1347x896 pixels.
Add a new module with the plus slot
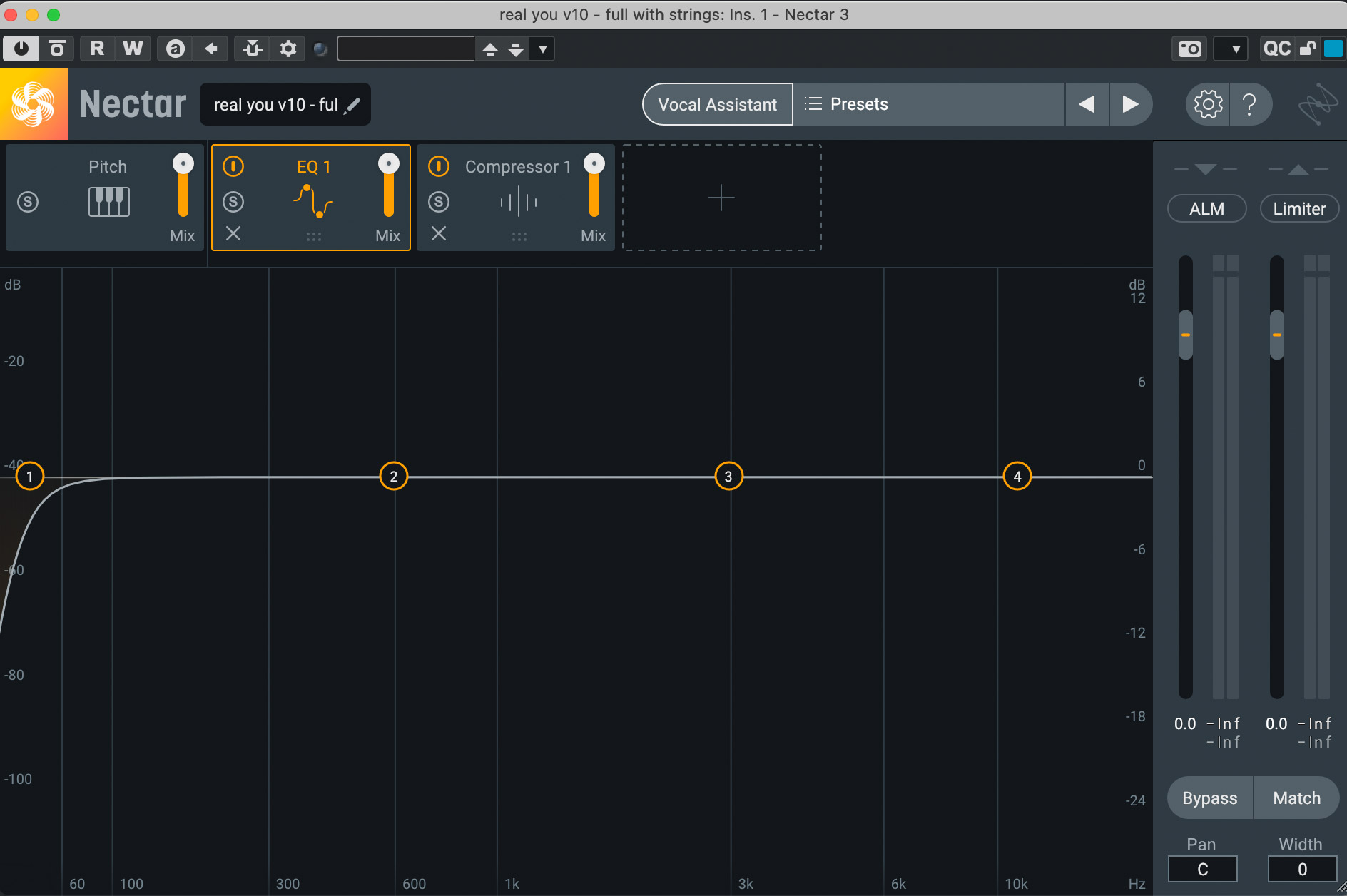(x=721, y=198)
